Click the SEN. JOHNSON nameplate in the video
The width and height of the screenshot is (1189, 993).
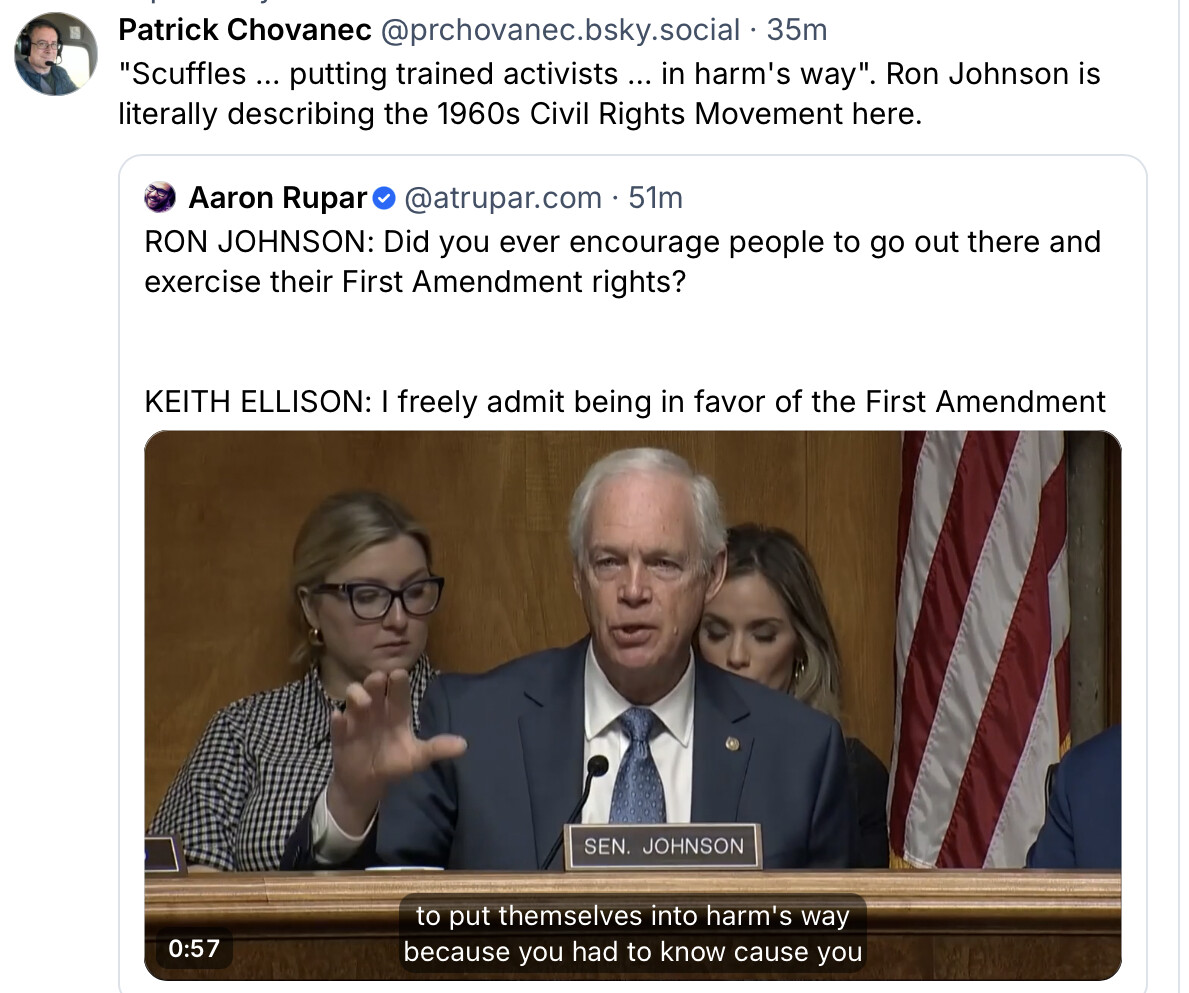pos(664,846)
